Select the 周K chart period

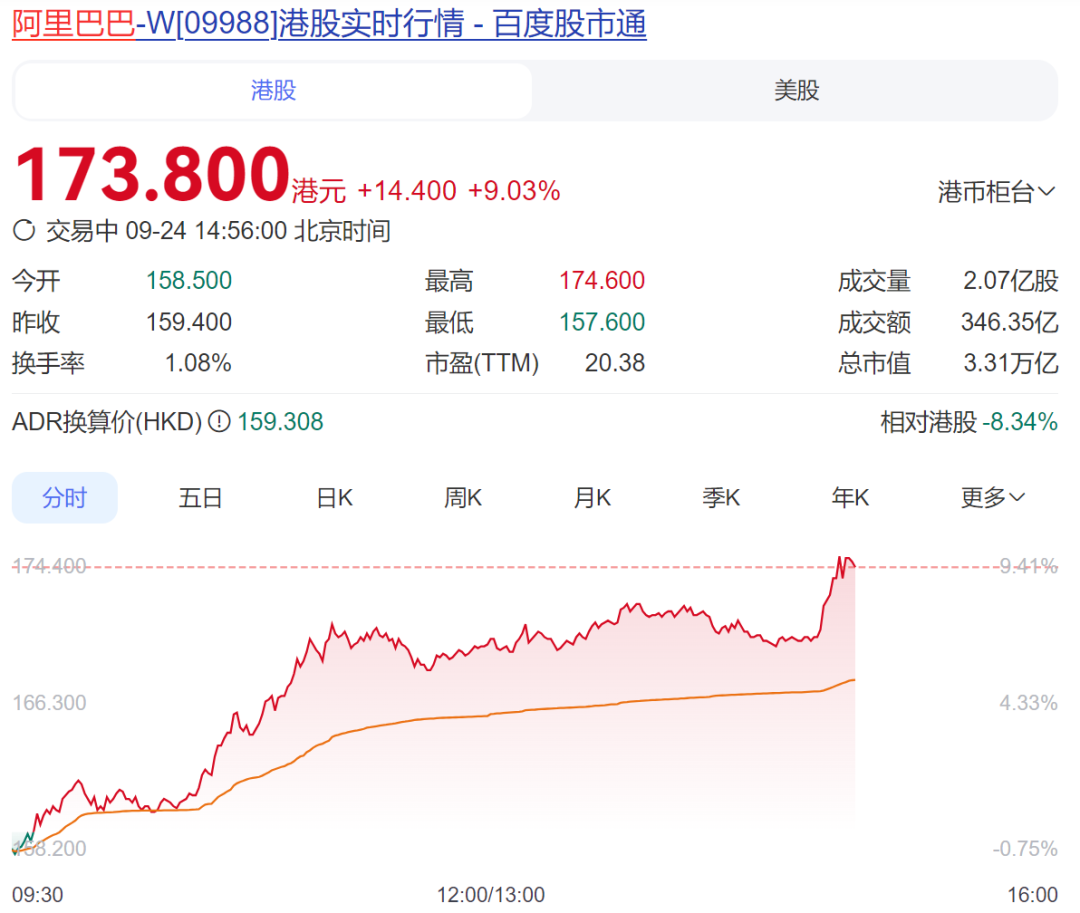462,497
